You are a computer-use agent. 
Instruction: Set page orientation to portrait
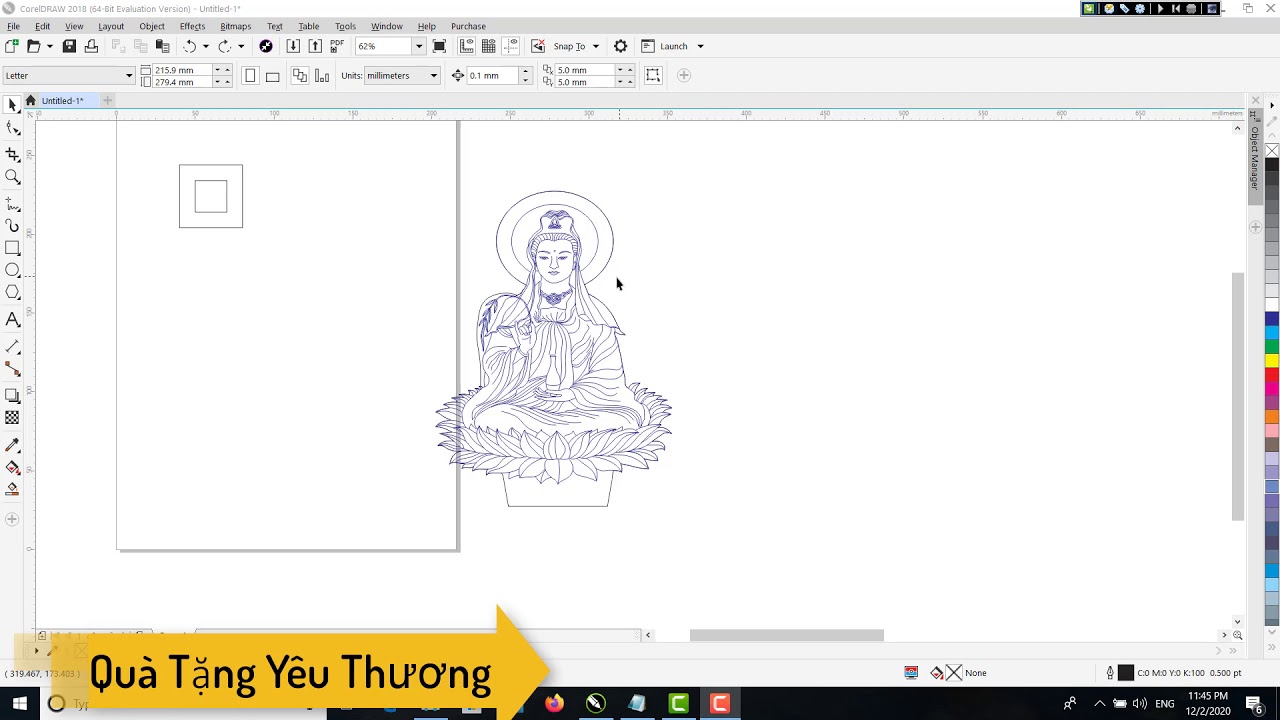[x=250, y=75]
